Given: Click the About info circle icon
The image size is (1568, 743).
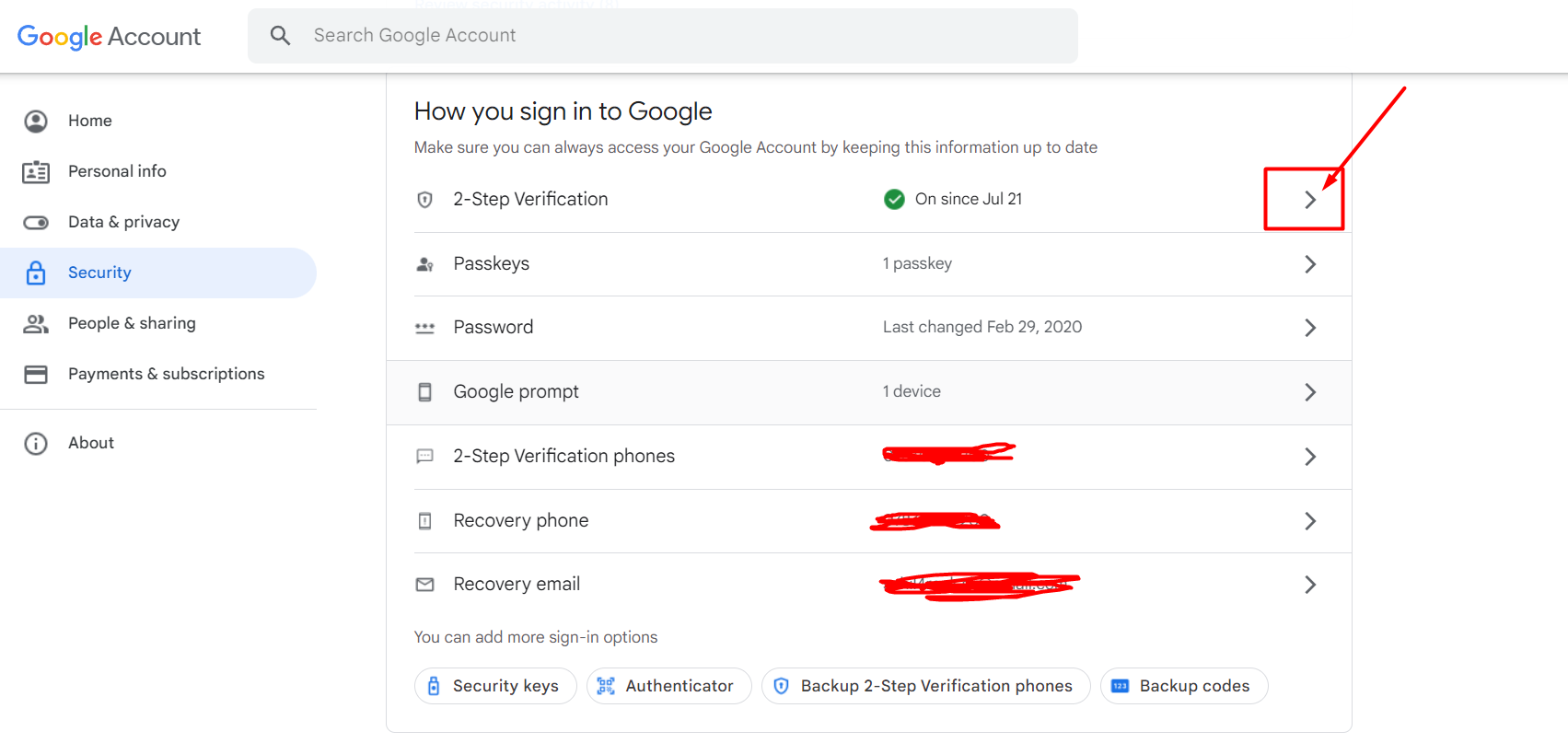Looking at the screenshot, I should (x=36, y=444).
